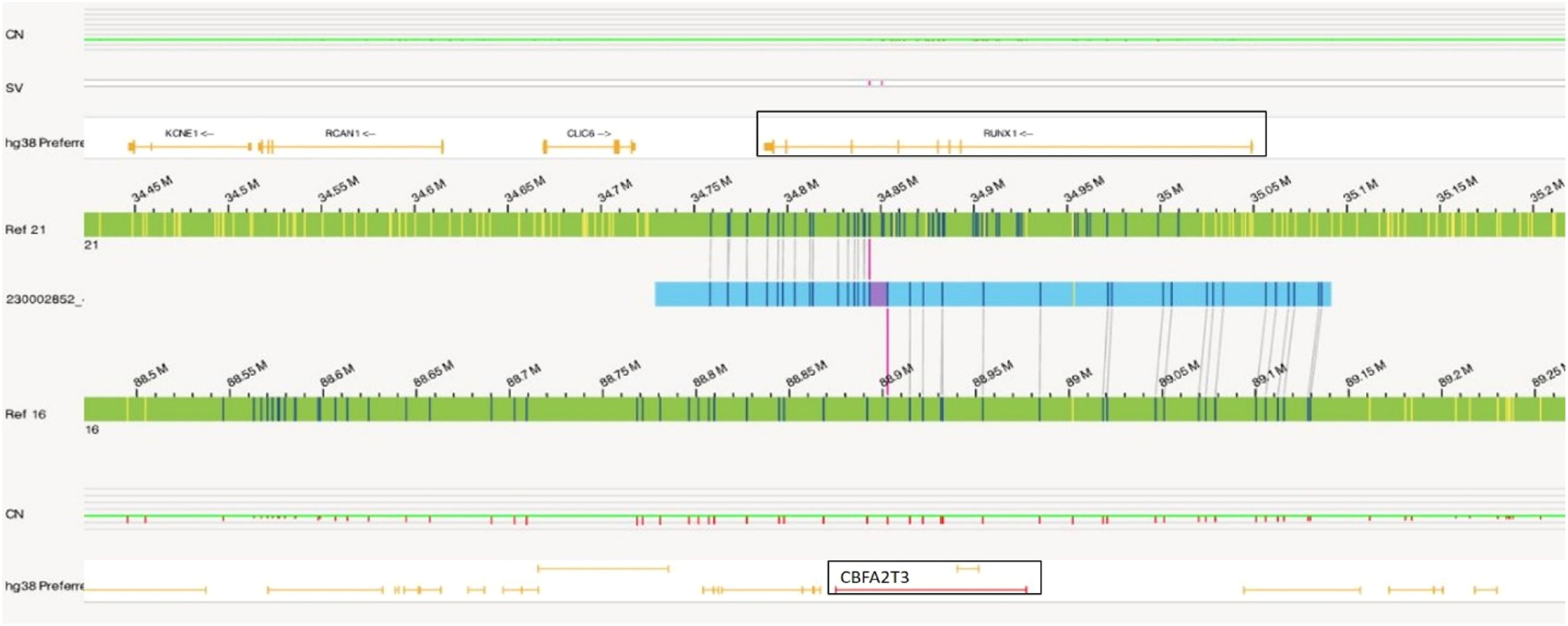The image size is (1568, 626).
Task: Select short gene above CBFA2T3 line
Action: [968, 569]
